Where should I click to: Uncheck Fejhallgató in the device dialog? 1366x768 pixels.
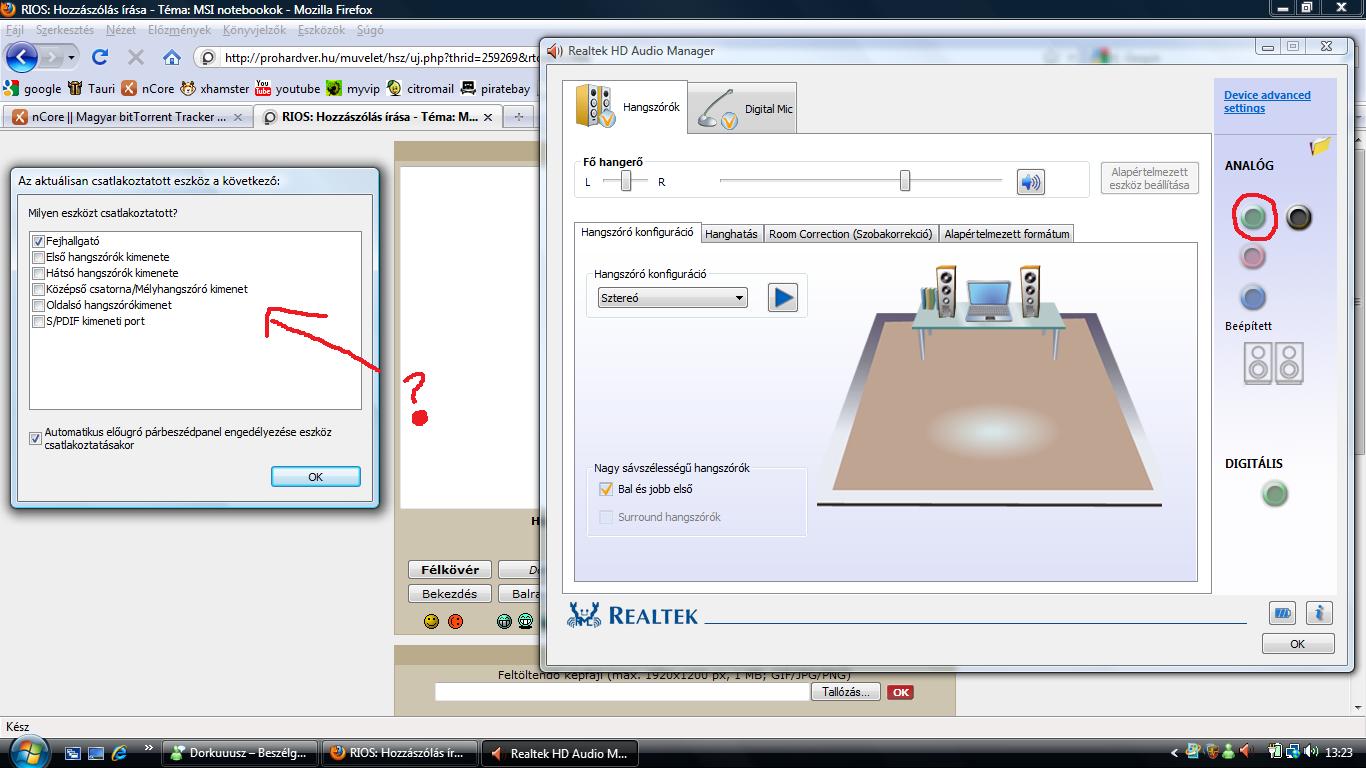pyautogui.click(x=38, y=241)
